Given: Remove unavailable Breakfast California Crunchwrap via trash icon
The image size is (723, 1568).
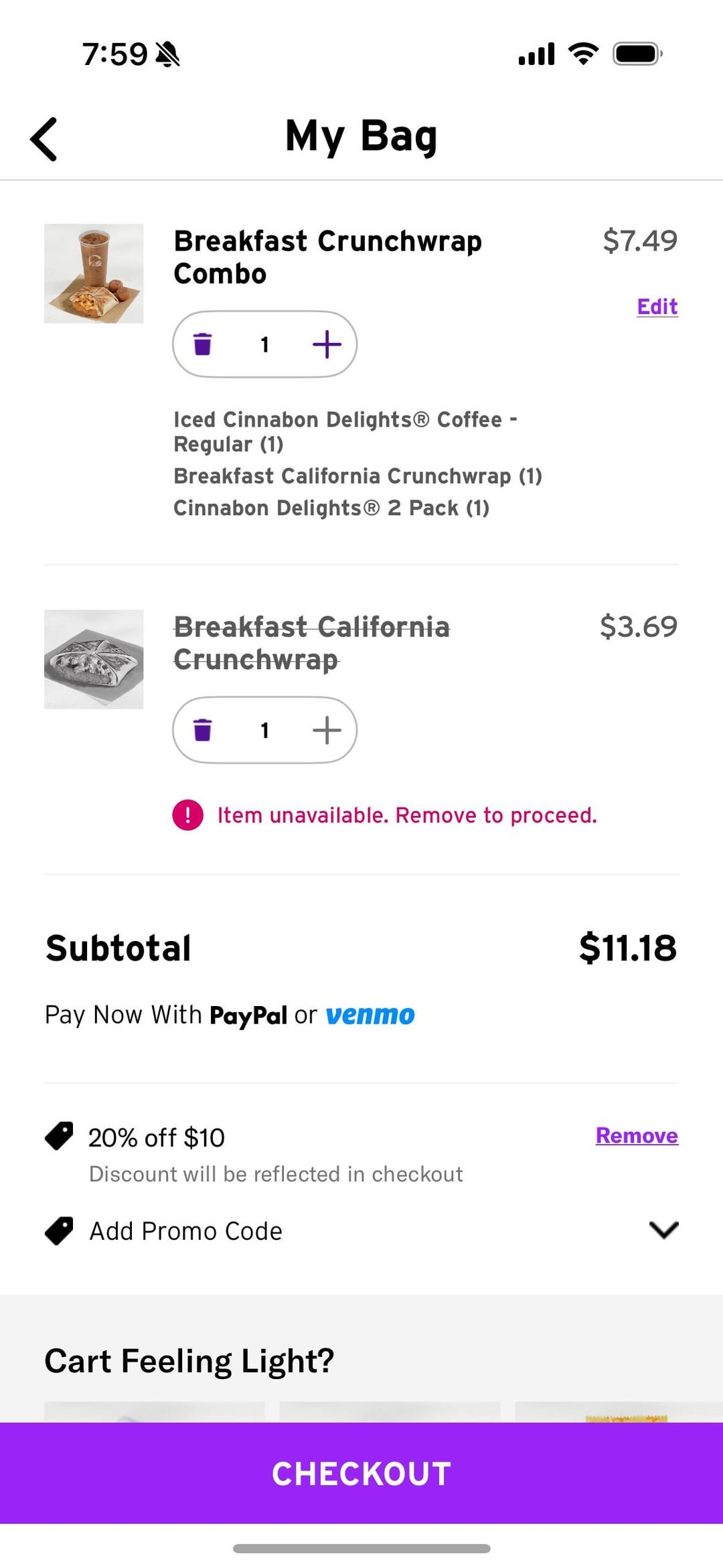Looking at the screenshot, I should [x=203, y=730].
